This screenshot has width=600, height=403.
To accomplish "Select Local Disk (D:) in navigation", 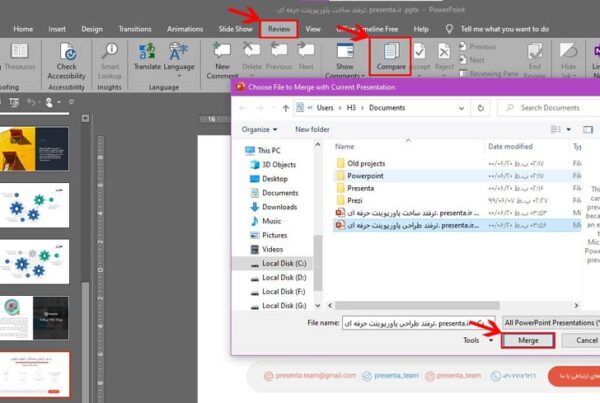I will 284,278.
